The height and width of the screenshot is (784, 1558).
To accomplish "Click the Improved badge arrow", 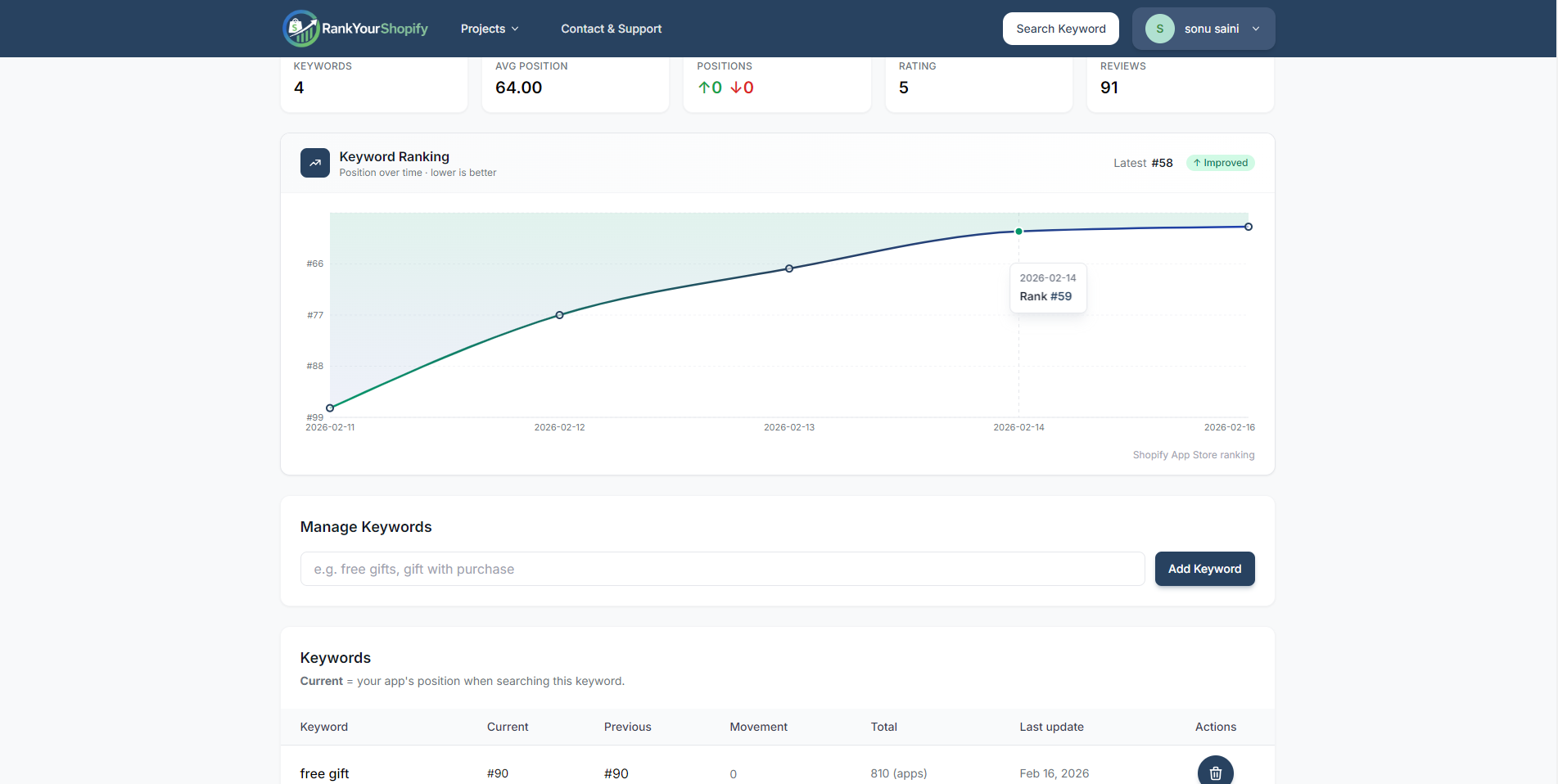I will click(x=1197, y=162).
